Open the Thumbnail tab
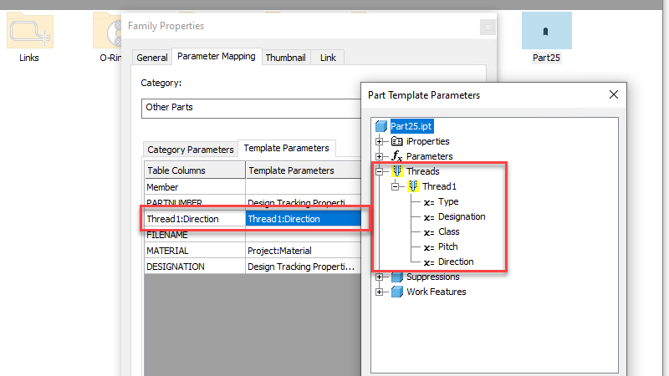 coord(285,58)
